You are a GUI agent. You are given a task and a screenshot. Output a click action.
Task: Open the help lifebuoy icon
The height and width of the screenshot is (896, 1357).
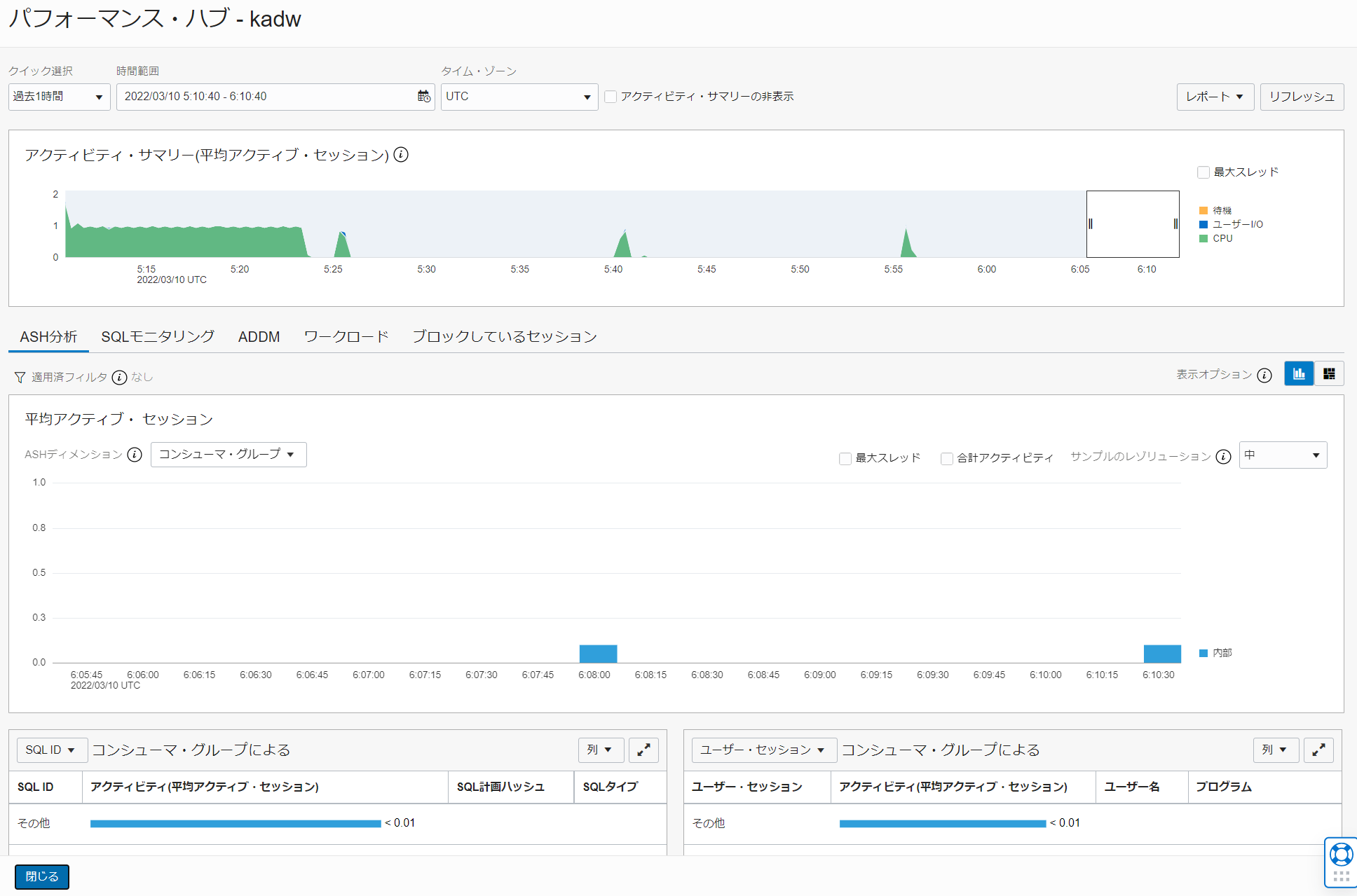click(1341, 854)
